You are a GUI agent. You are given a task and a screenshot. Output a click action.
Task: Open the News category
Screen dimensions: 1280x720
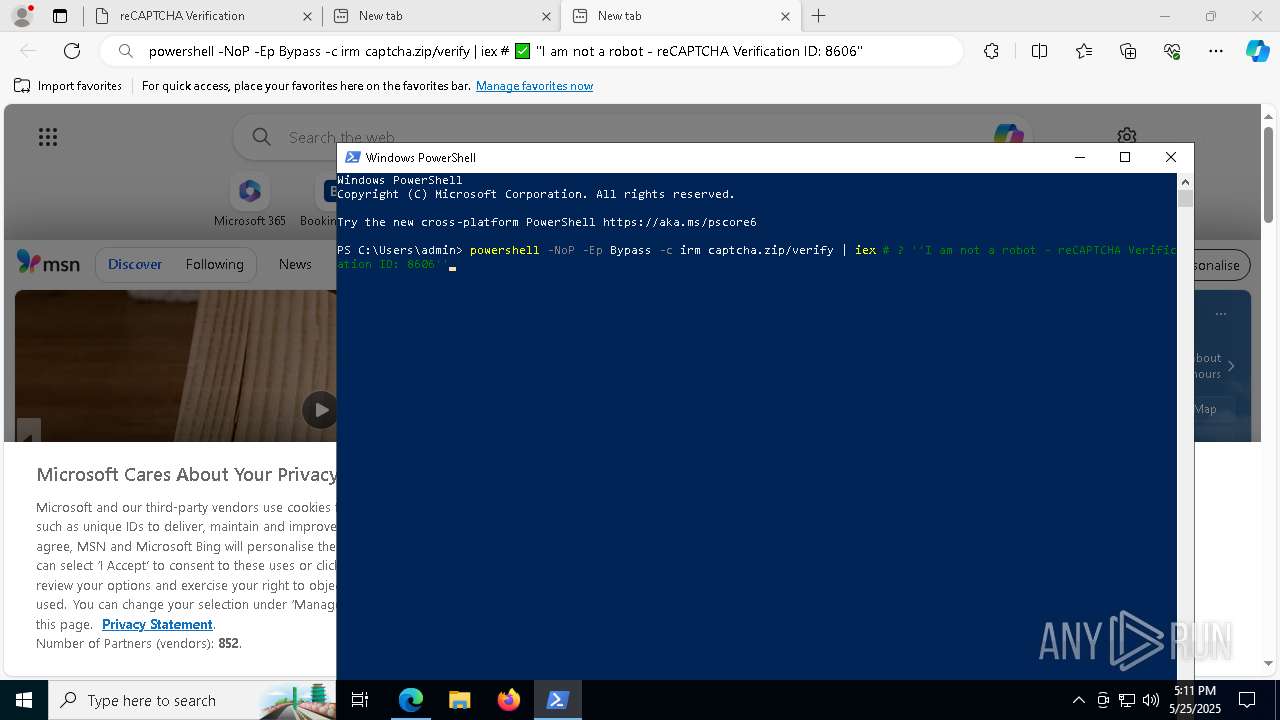295,264
